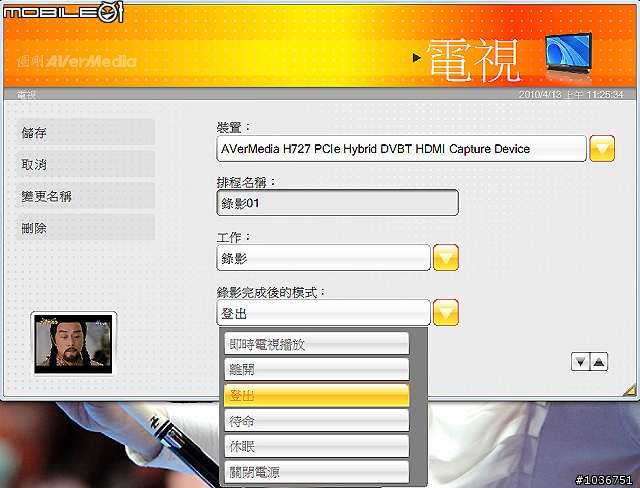Click the page down arrow button
Viewport: 640px width, 488px height.
580,362
